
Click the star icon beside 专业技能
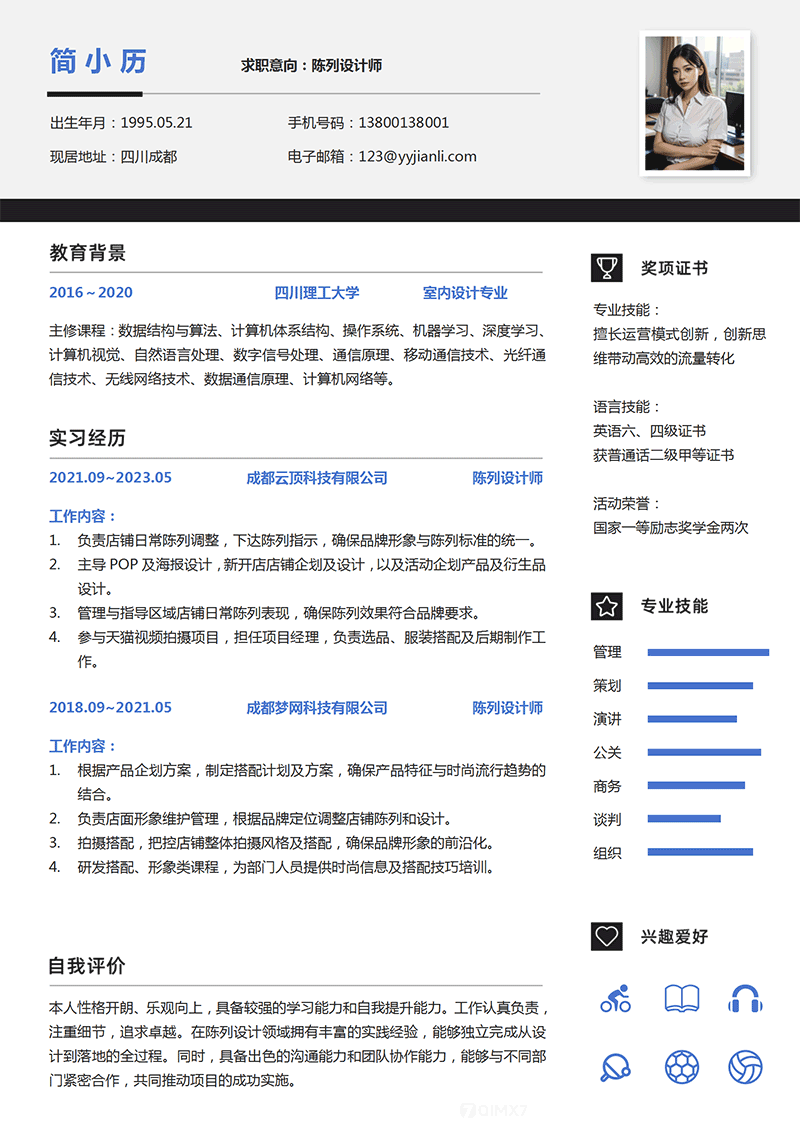(606, 606)
